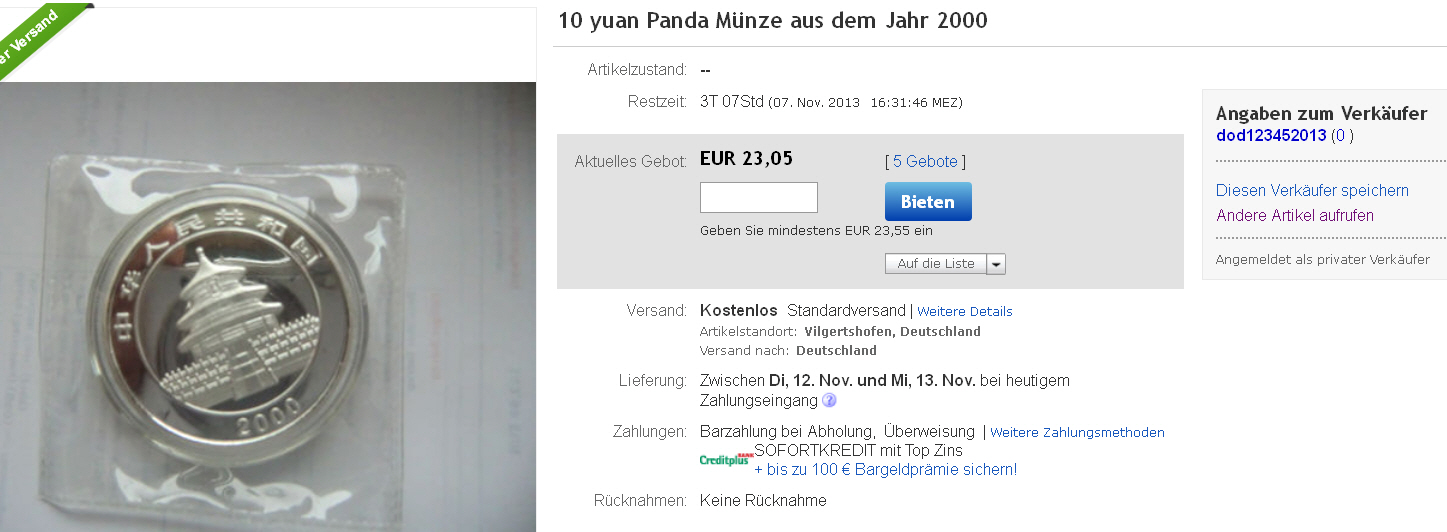Click the Auf die Liste button
1447x532 pixels.
pos(936,264)
